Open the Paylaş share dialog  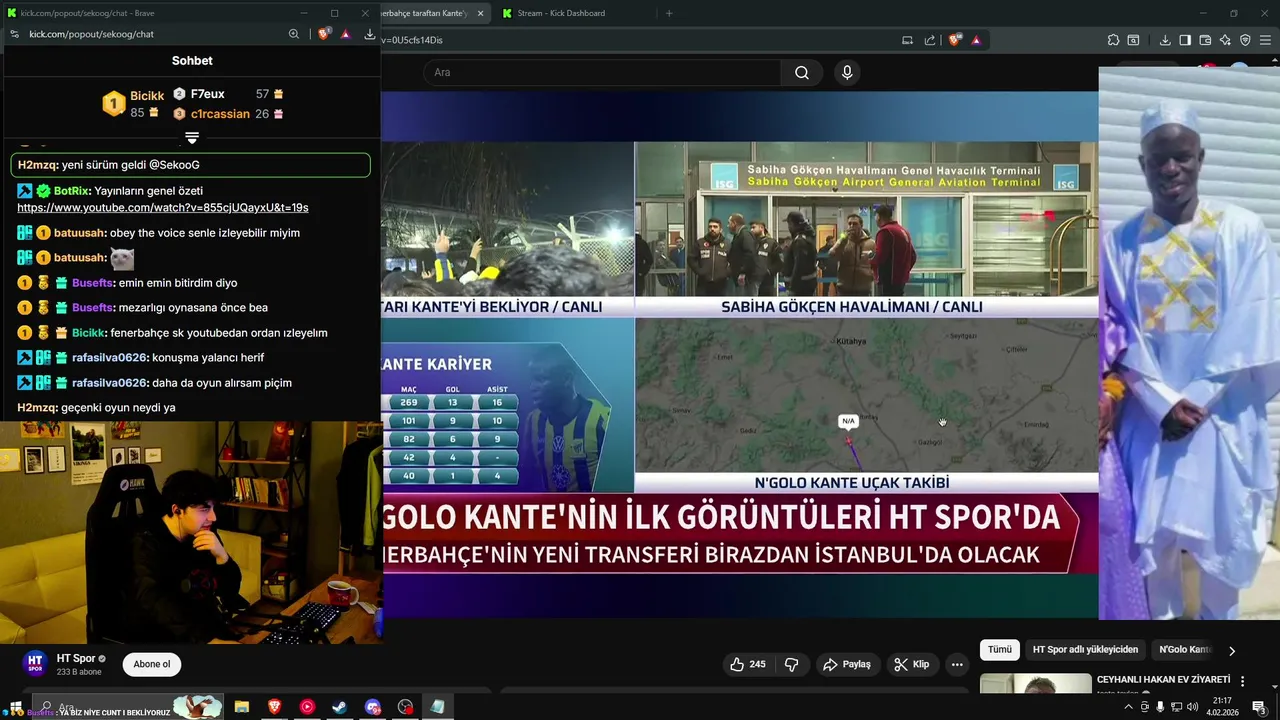[846, 664]
